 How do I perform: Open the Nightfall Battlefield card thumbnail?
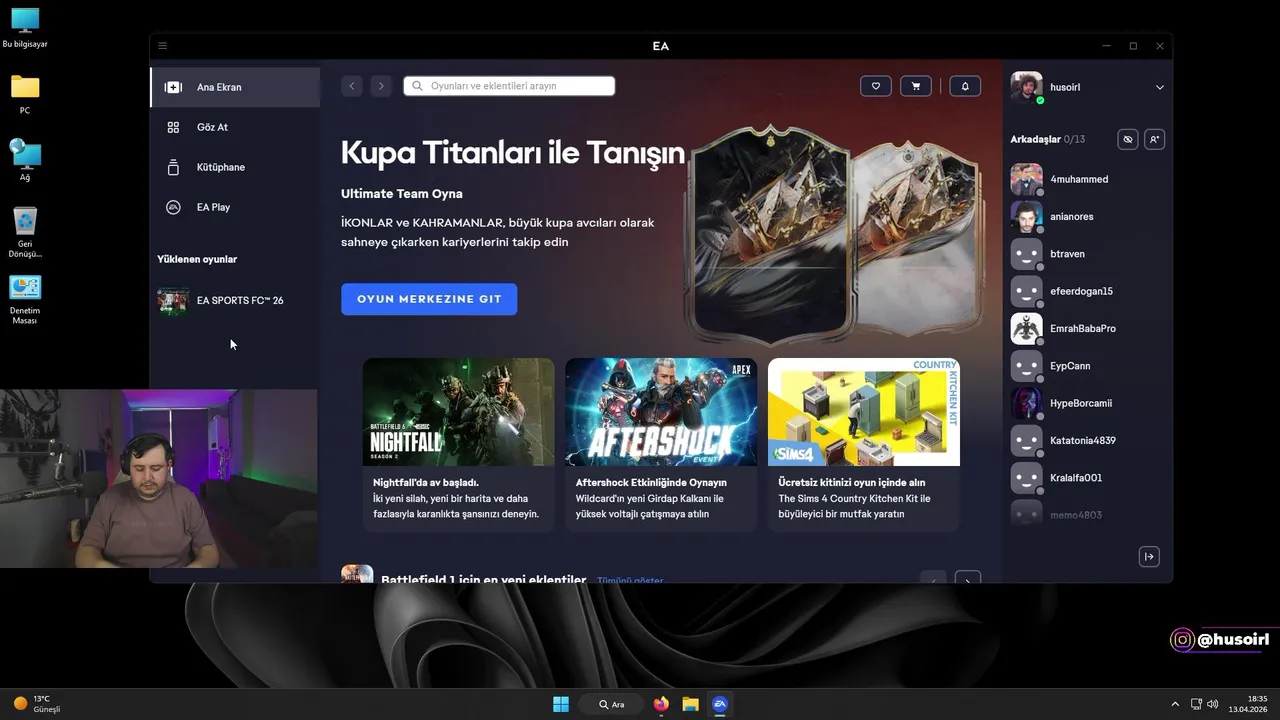point(458,412)
